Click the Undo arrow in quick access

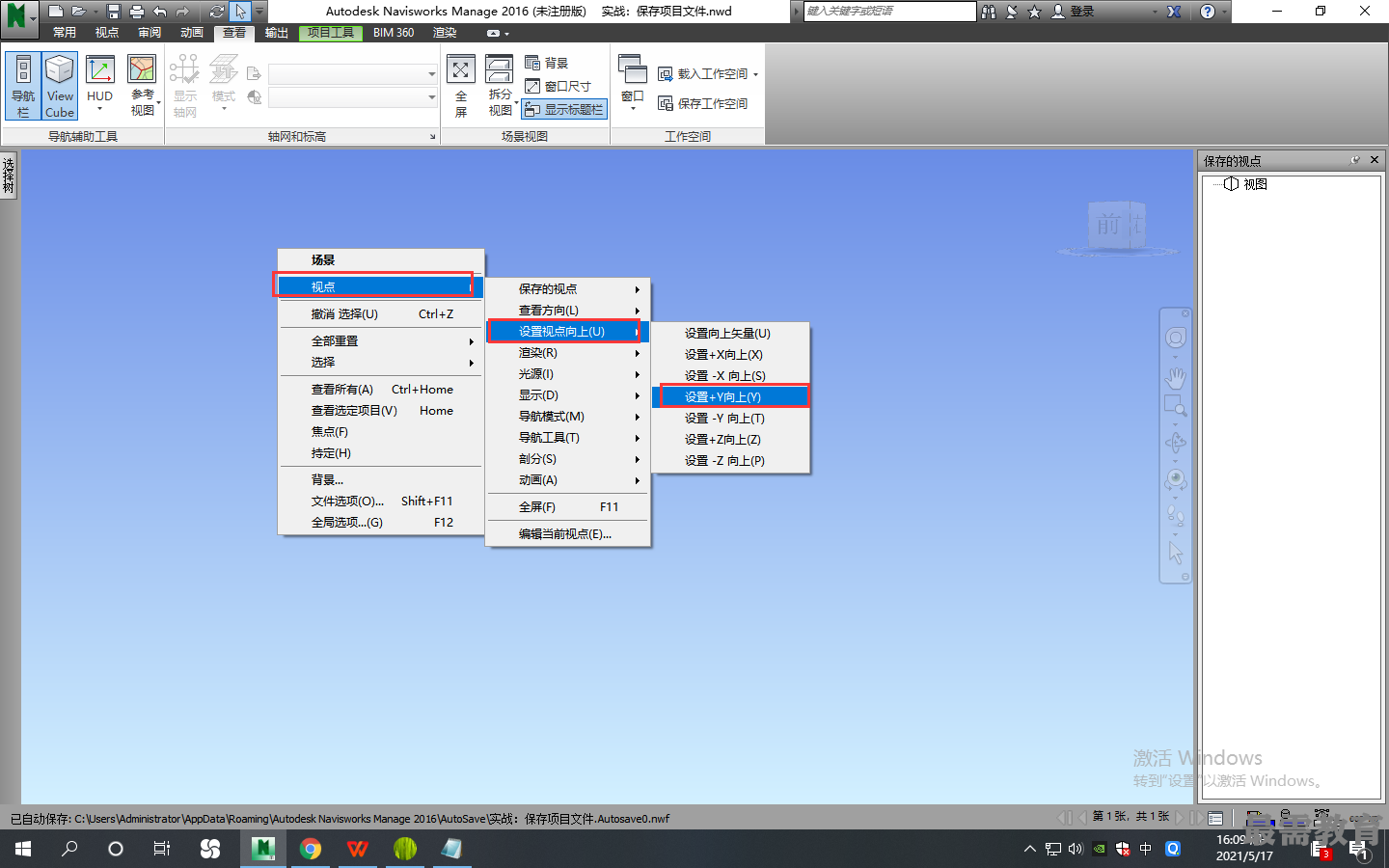tap(160, 12)
